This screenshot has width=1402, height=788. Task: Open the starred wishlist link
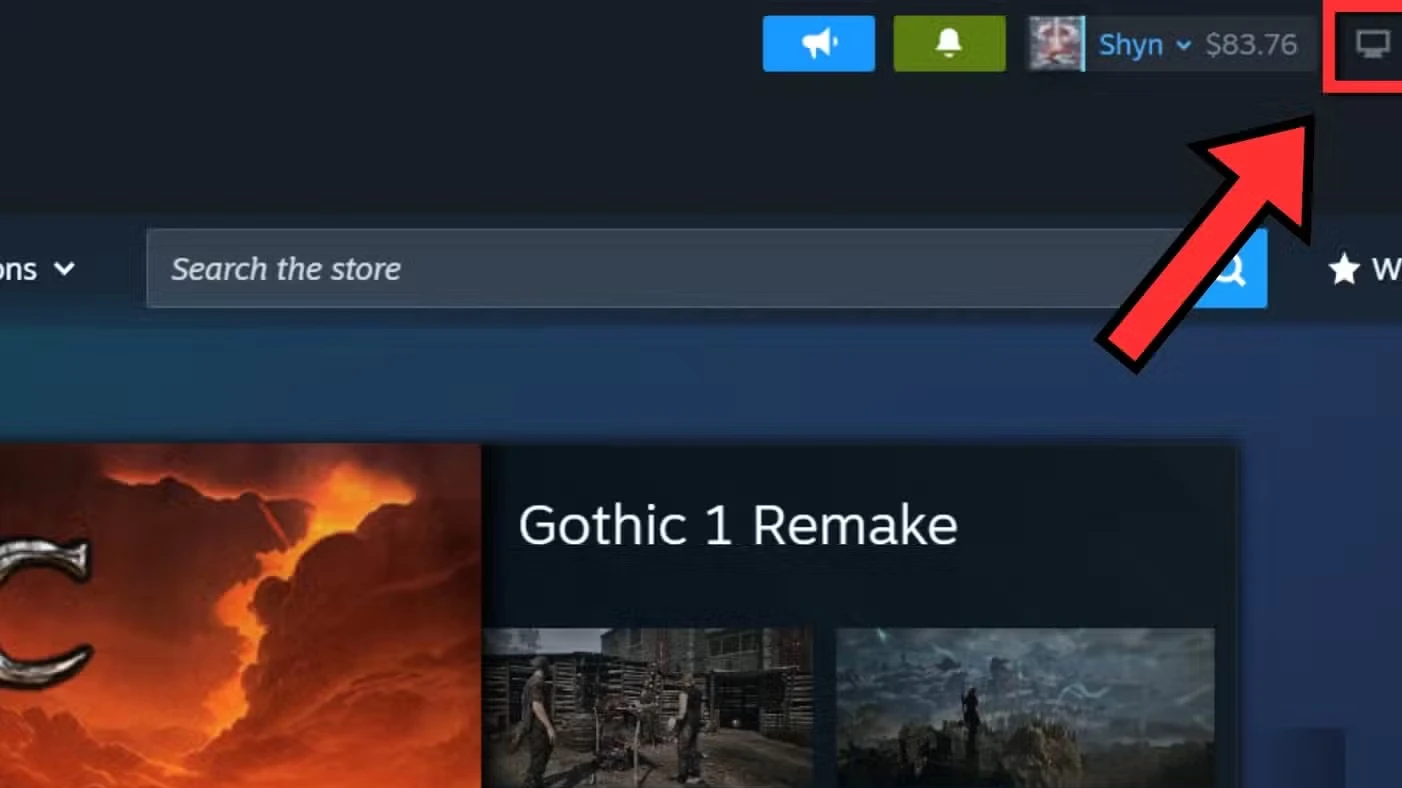pos(1365,268)
